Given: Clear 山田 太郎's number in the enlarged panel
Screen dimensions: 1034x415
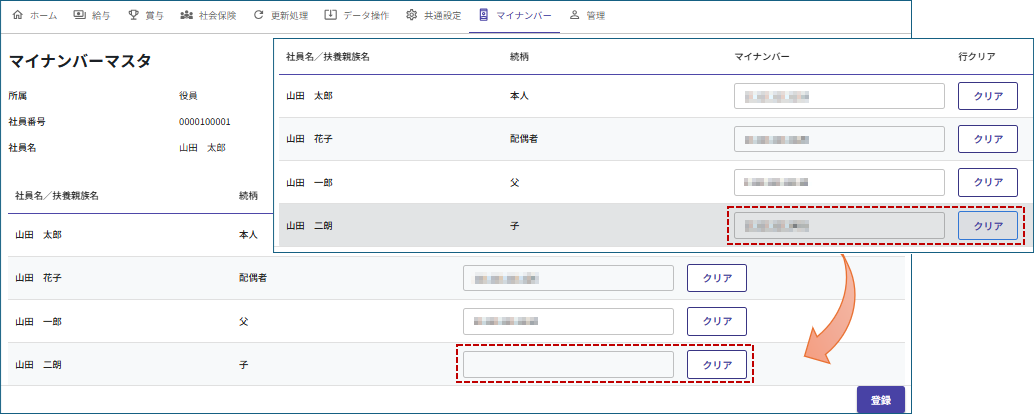Looking at the screenshot, I should [987, 96].
